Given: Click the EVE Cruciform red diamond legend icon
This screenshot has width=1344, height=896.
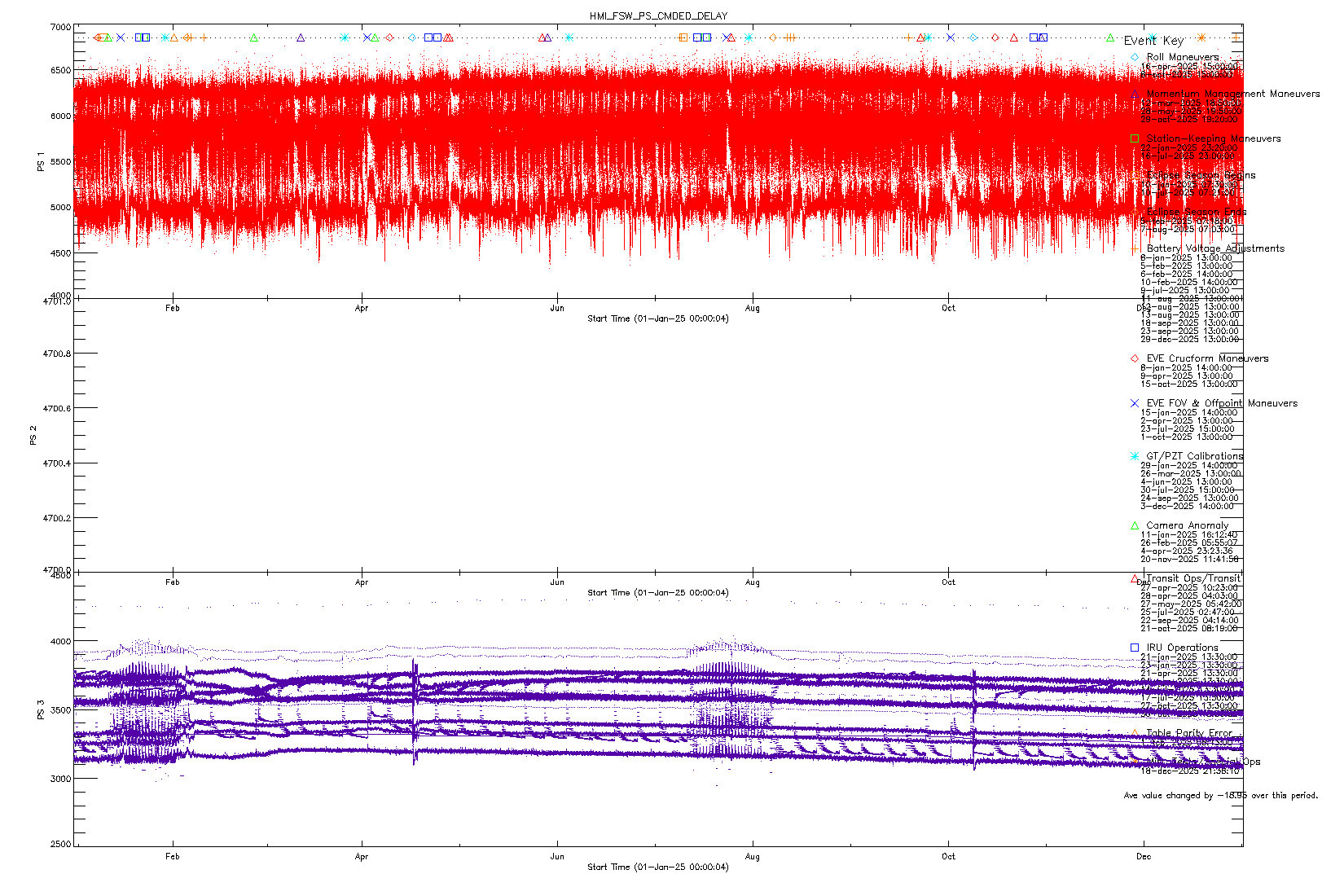Looking at the screenshot, I should (x=1135, y=358).
